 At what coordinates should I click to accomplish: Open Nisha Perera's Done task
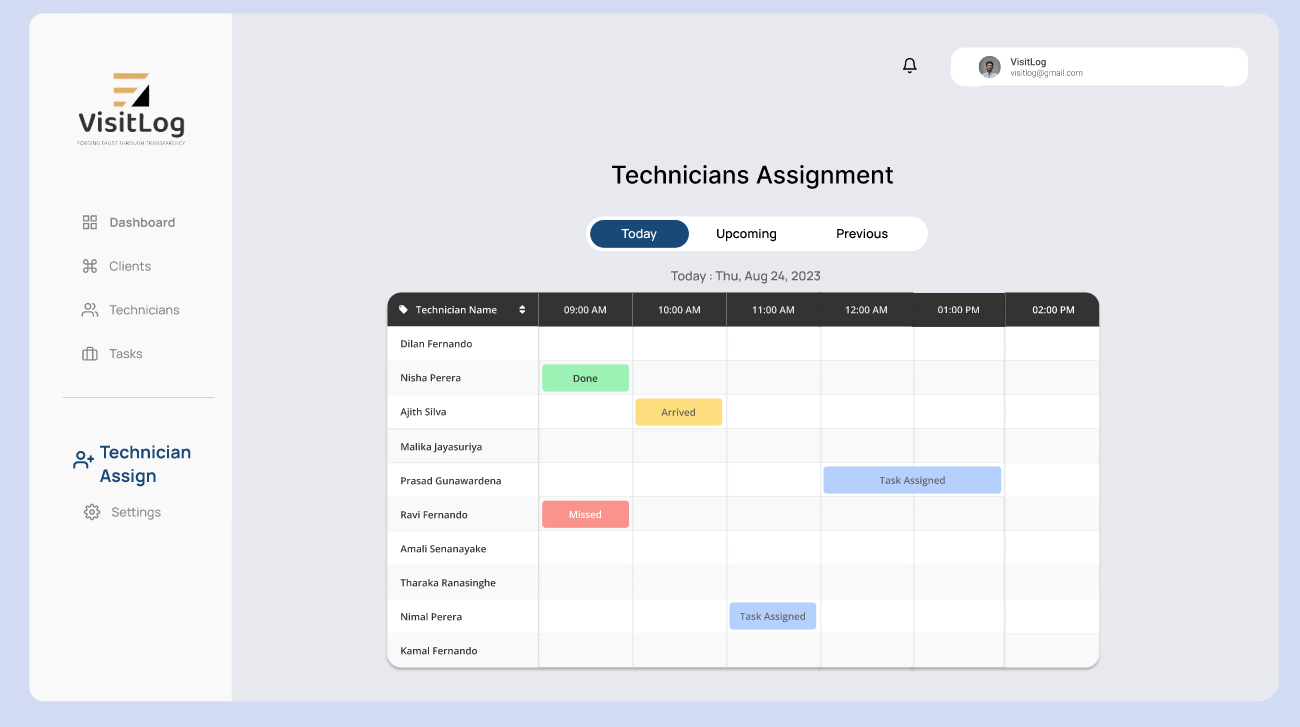coord(585,378)
